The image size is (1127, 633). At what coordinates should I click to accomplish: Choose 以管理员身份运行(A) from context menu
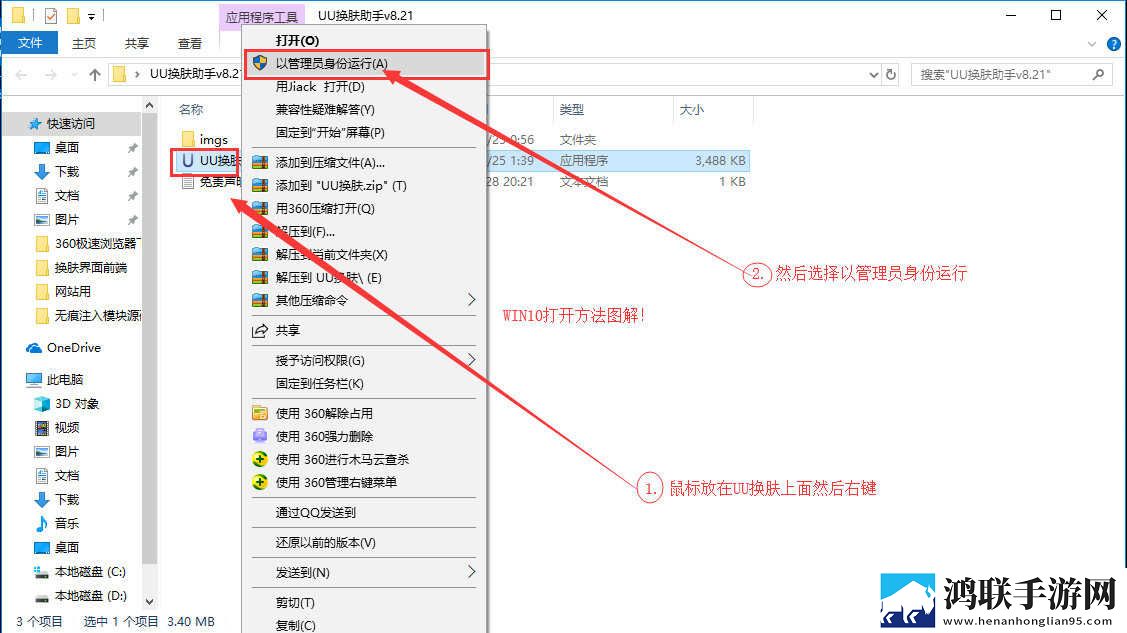[366, 63]
